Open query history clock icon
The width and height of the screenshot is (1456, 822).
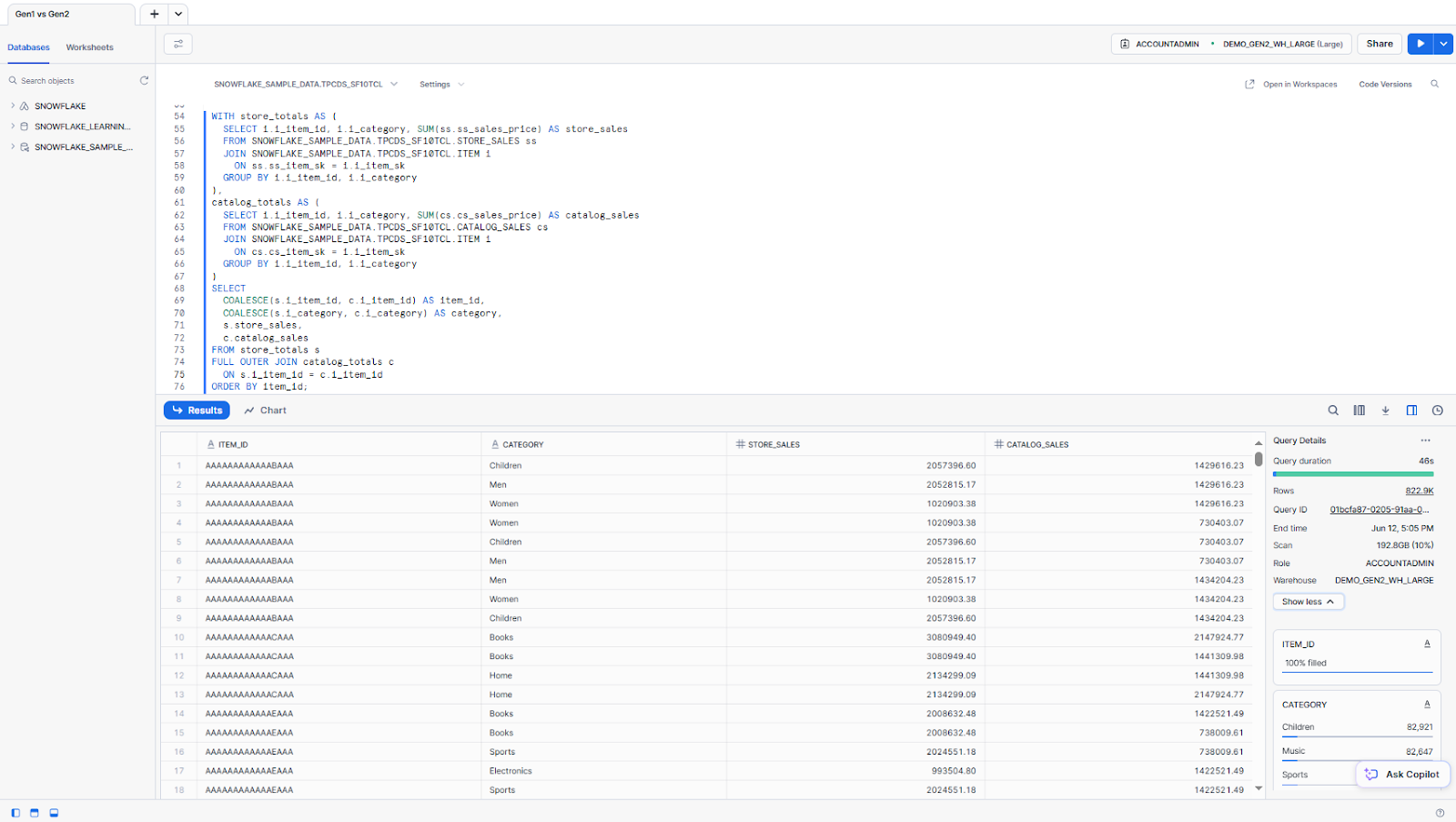click(1437, 411)
